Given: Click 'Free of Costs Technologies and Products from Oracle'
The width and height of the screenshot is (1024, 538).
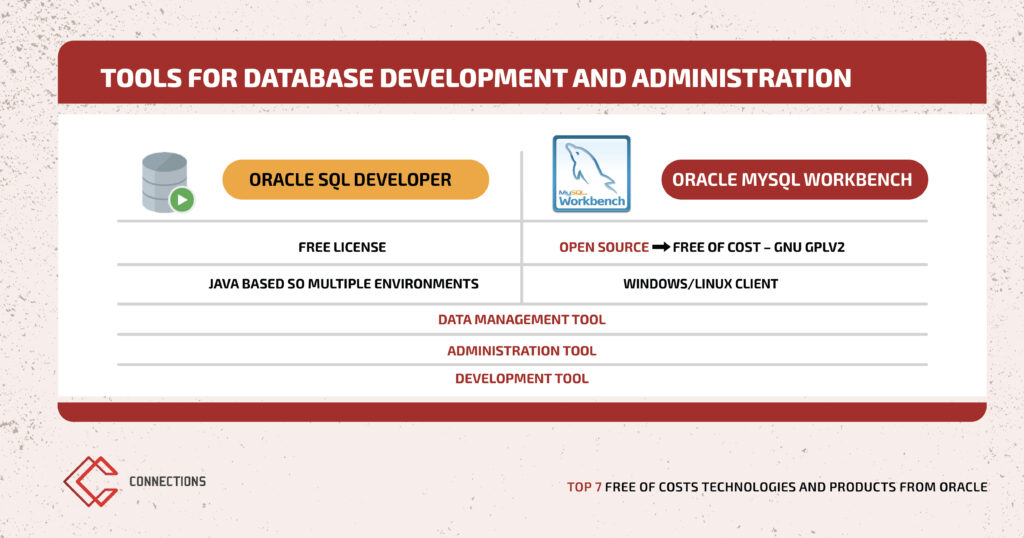Looking at the screenshot, I should pyautogui.click(x=796, y=487).
